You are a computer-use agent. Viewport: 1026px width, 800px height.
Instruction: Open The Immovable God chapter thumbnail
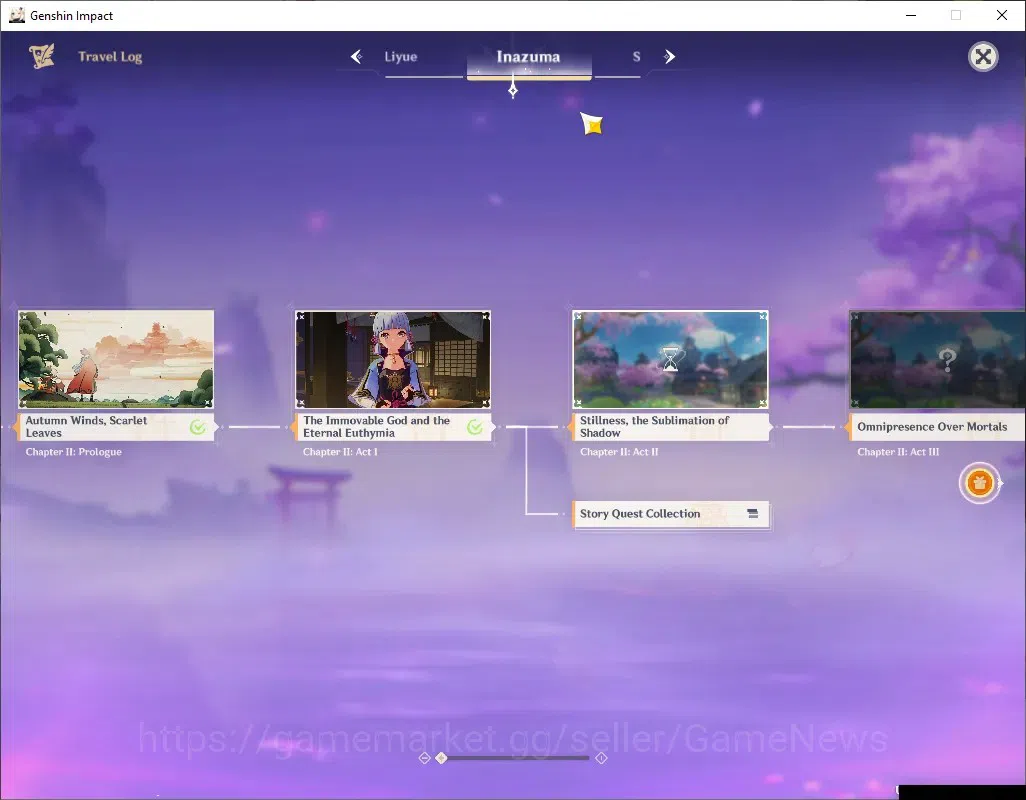tap(393, 359)
